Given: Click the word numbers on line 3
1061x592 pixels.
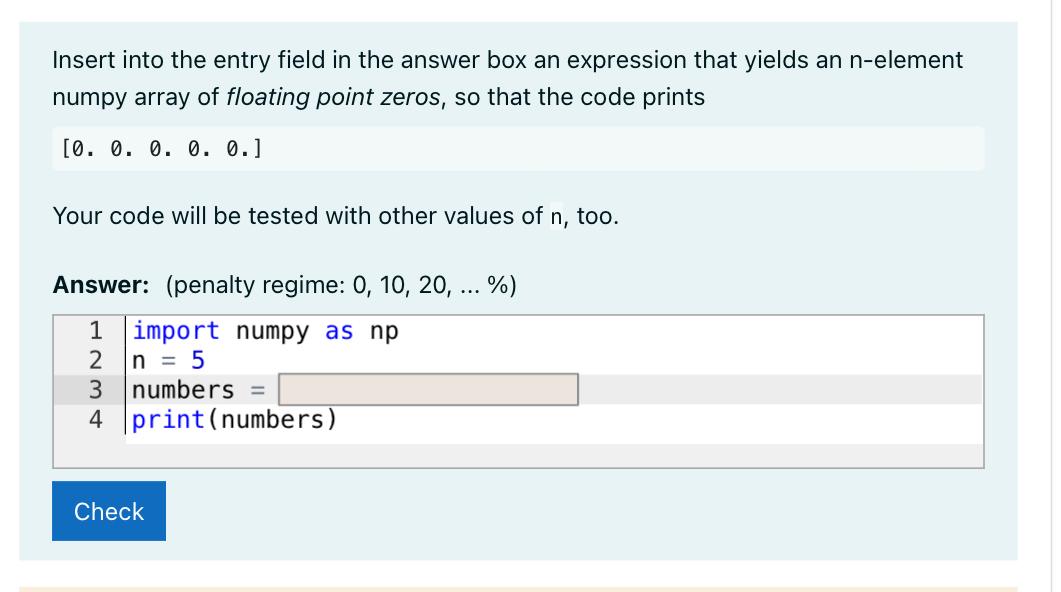Looking at the screenshot, I should point(183,390).
